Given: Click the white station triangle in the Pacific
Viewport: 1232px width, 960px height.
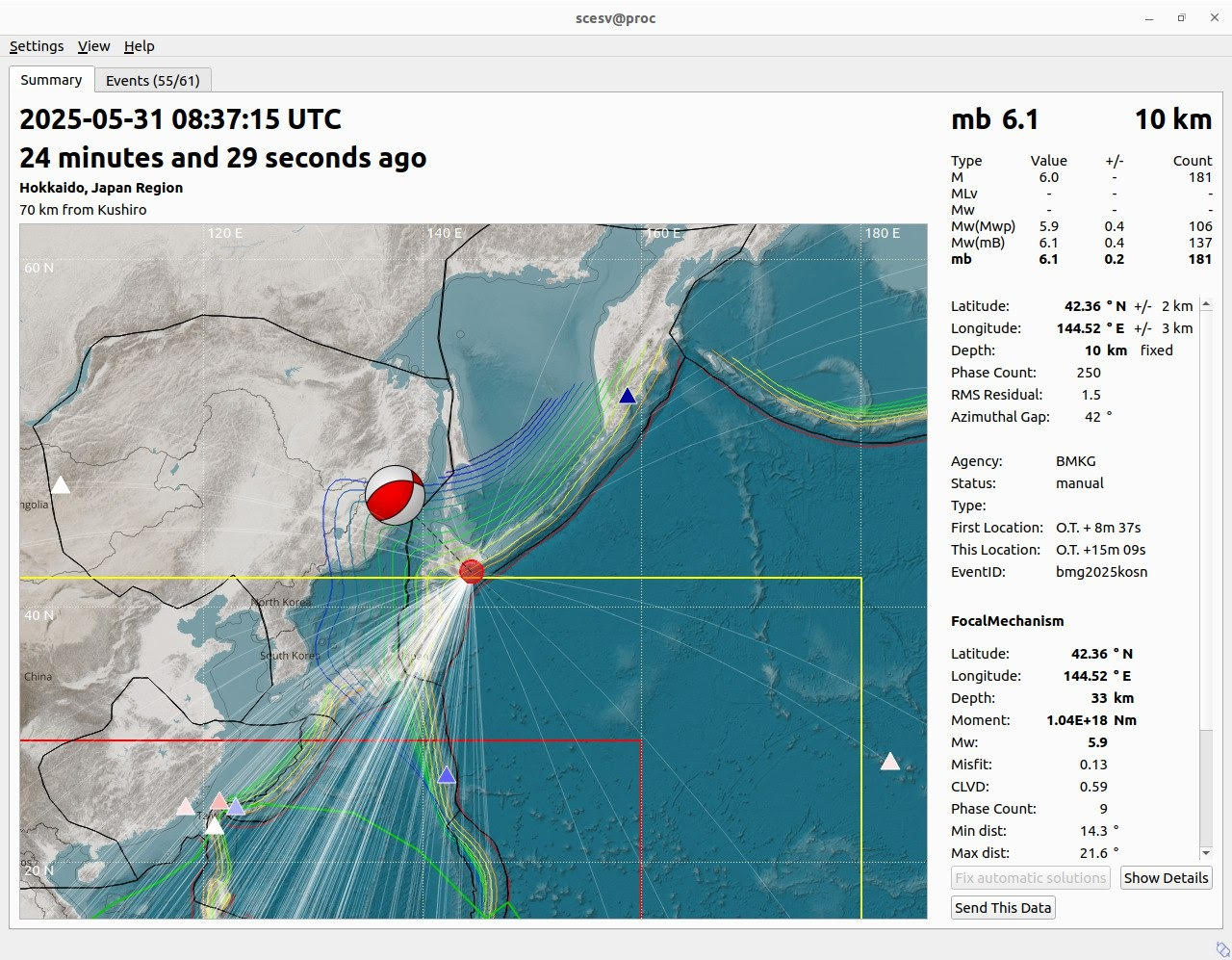Looking at the screenshot, I should (890, 761).
